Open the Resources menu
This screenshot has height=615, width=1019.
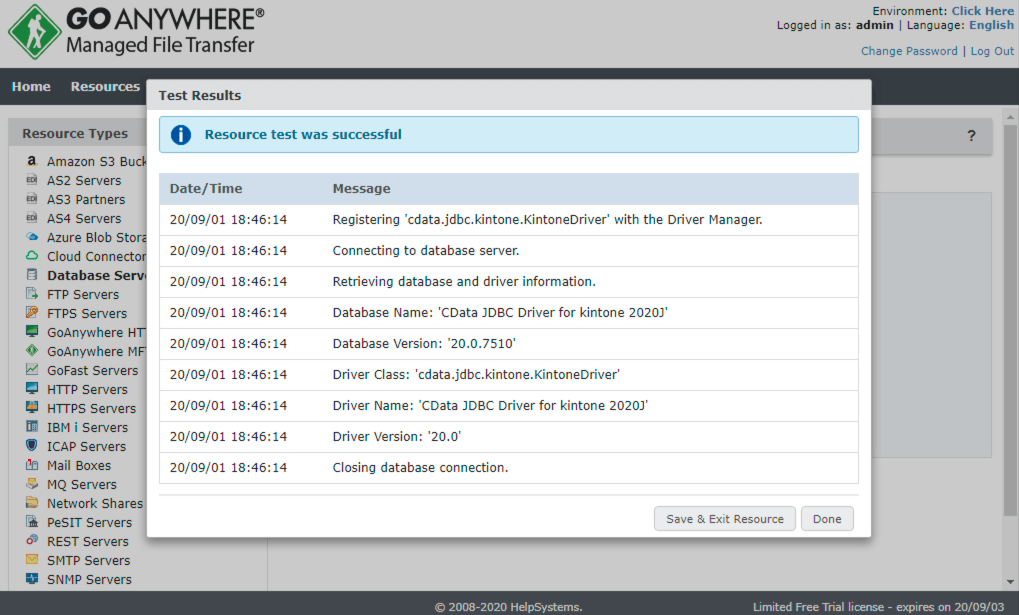click(105, 86)
